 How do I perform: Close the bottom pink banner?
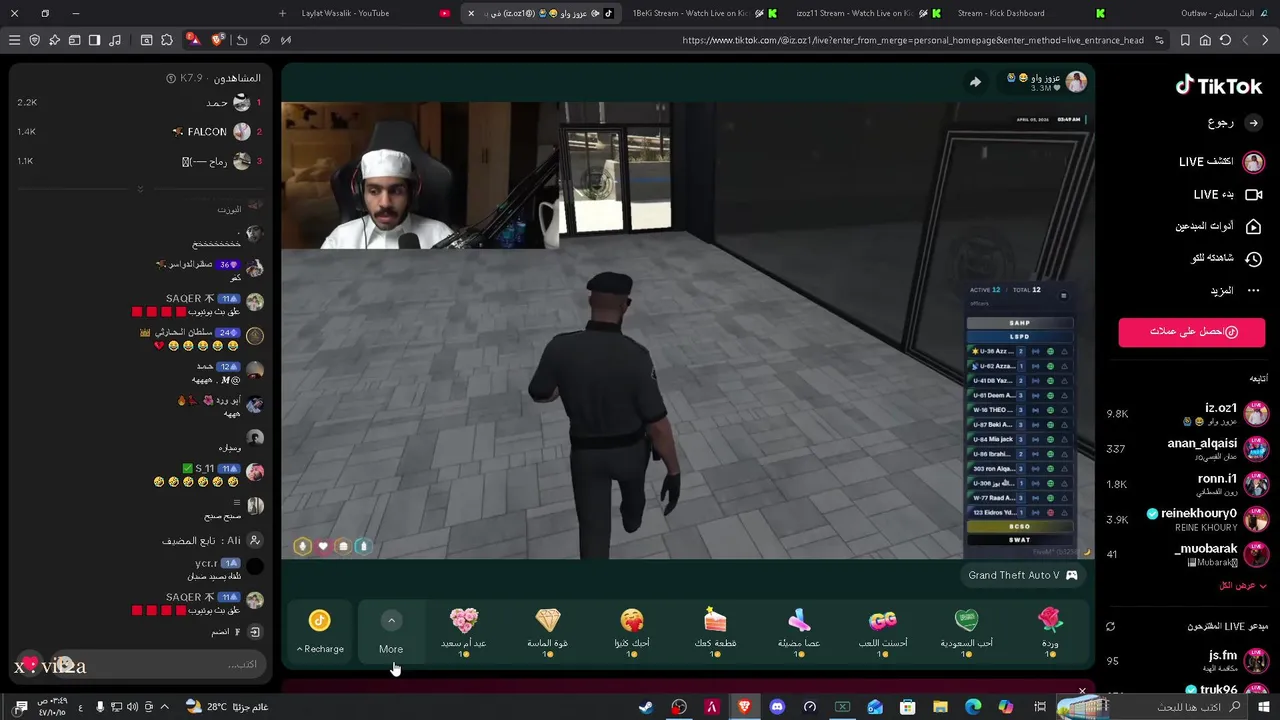point(1082,690)
